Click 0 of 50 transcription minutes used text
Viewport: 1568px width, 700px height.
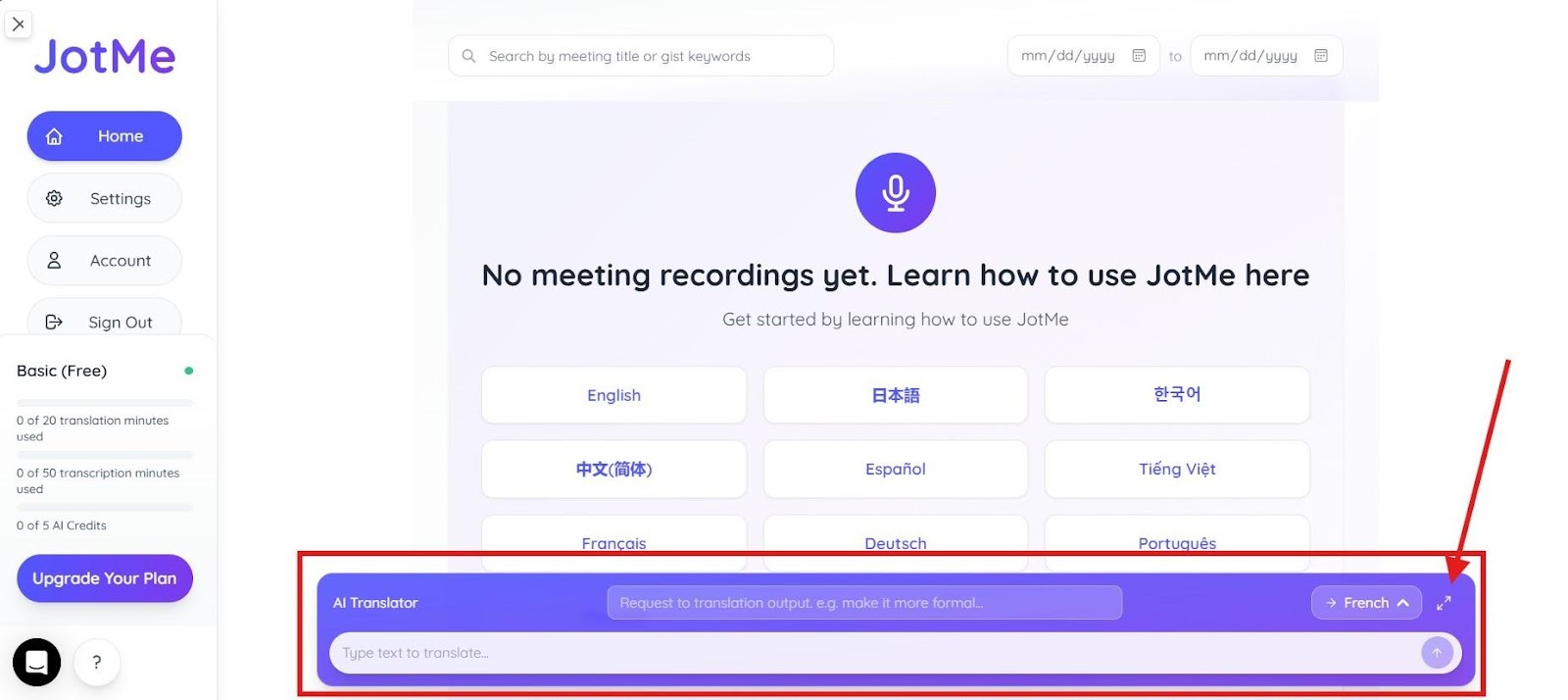tap(98, 480)
